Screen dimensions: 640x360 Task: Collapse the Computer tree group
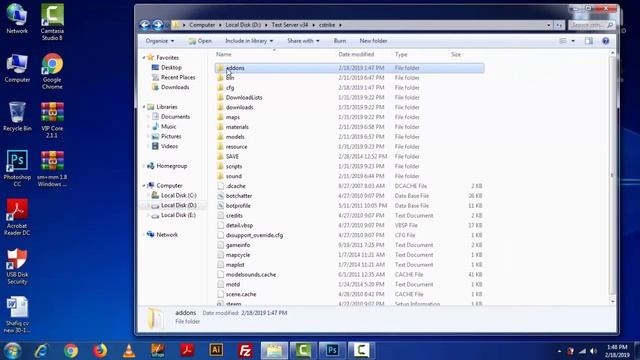pos(144,186)
